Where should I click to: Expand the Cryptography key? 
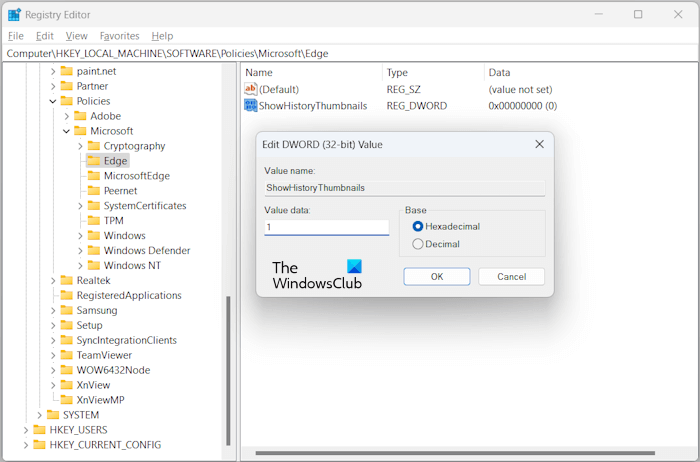point(80,146)
